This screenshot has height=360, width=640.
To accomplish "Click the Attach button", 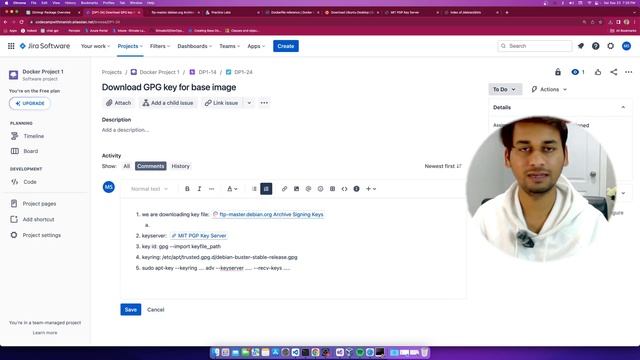I will (x=118, y=103).
